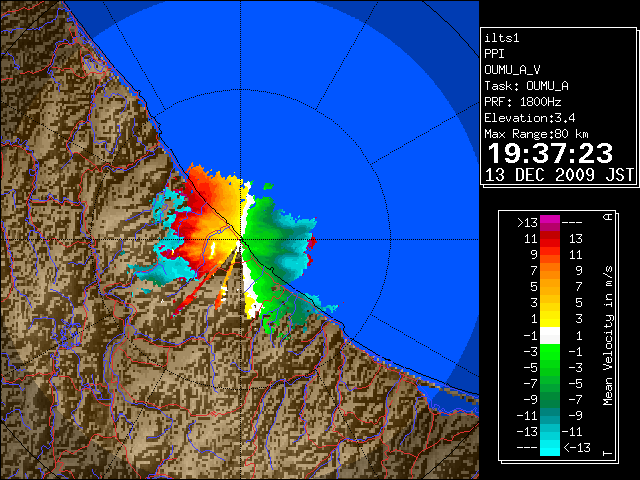640x480 pixels.
Task: Click the '>13' legend label
Action: pyautogui.click(x=527, y=223)
